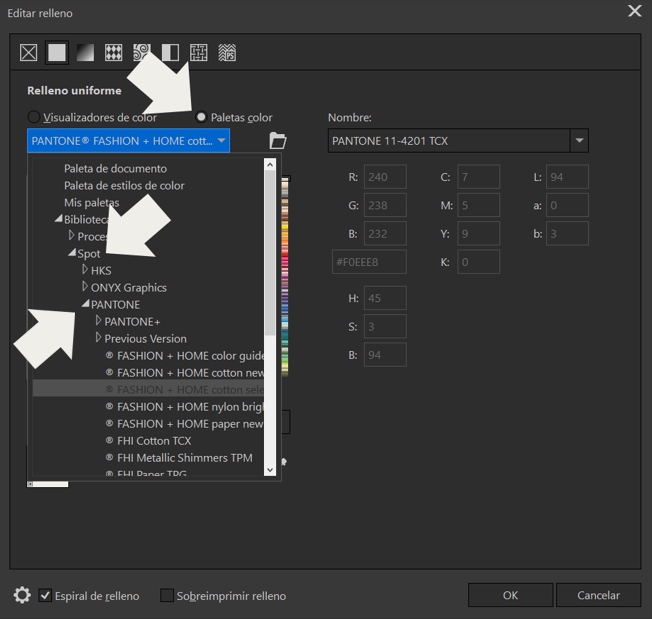Click the hex field #F0EEE8
The height and width of the screenshot is (619, 652).
(369, 262)
